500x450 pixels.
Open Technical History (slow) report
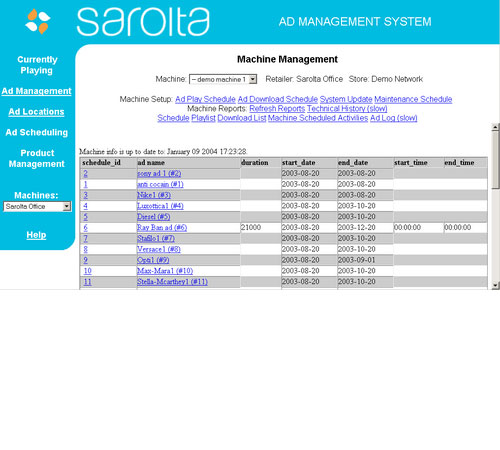[x=347, y=109]
